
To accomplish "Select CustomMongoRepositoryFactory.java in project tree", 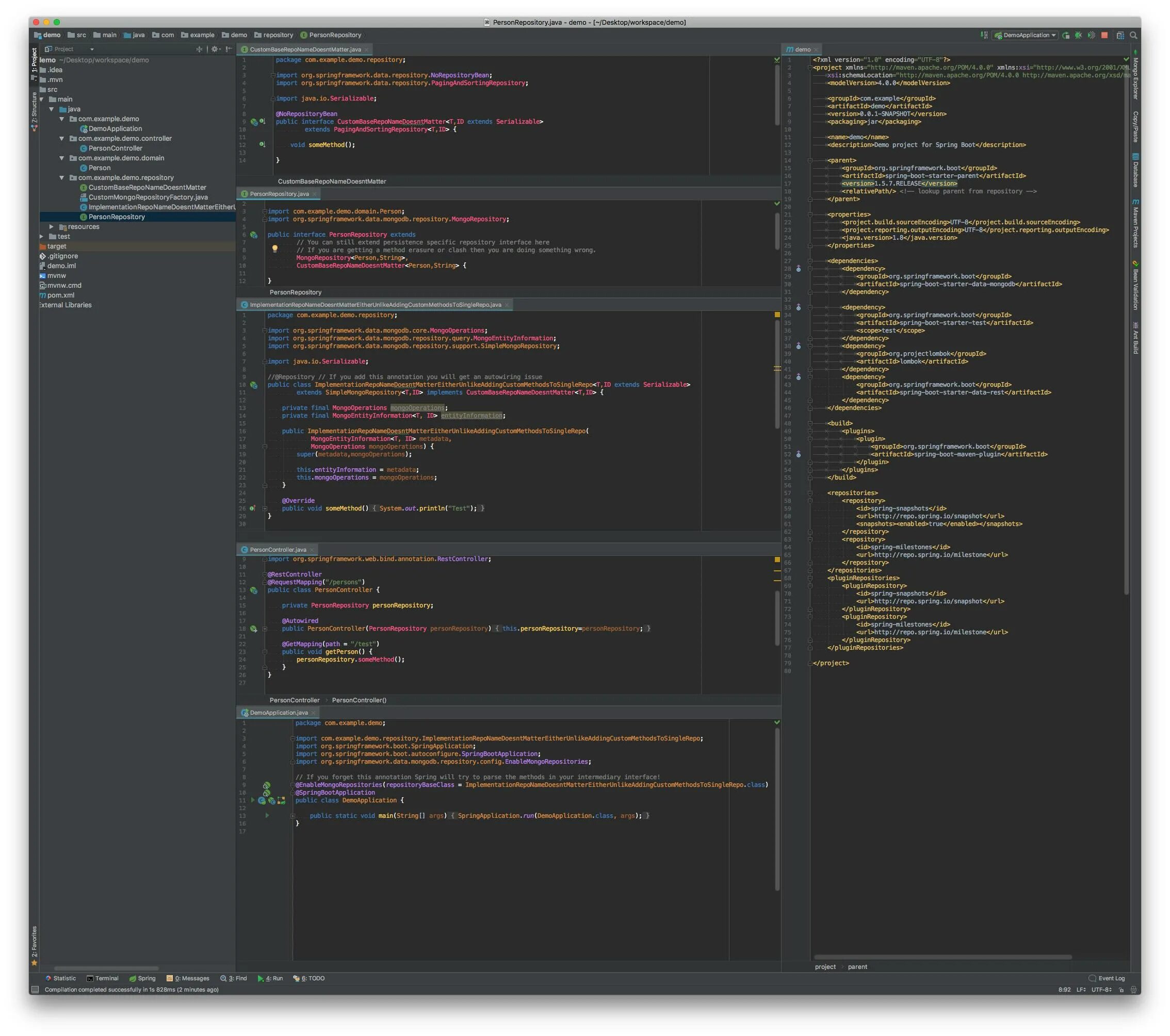I will (148, 198).
